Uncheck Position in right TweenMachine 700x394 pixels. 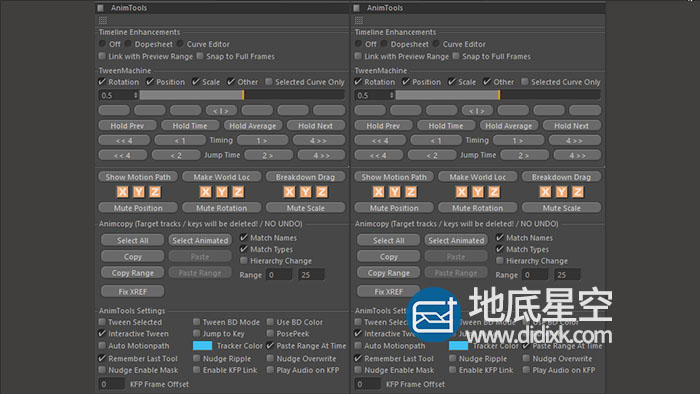tap(405, 82)
